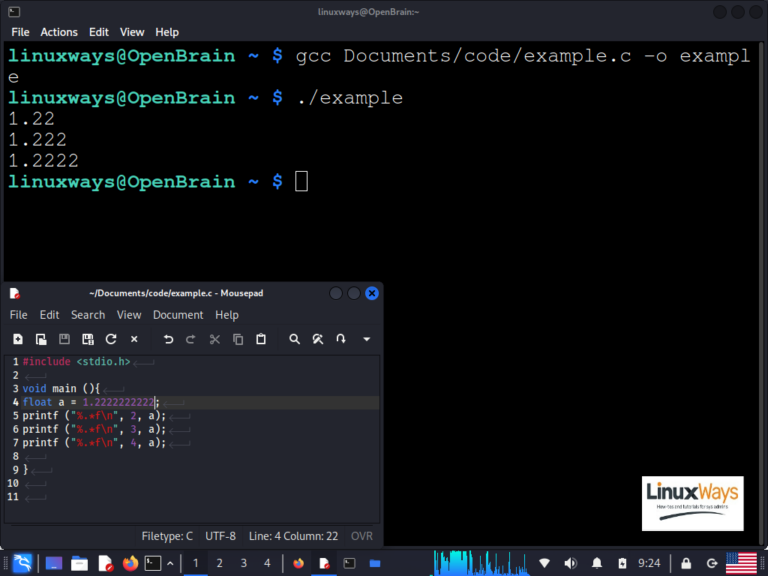Click the running Mousepad task button
The width and height of the screenshot is (768, 576).
(x=324, y=563)
